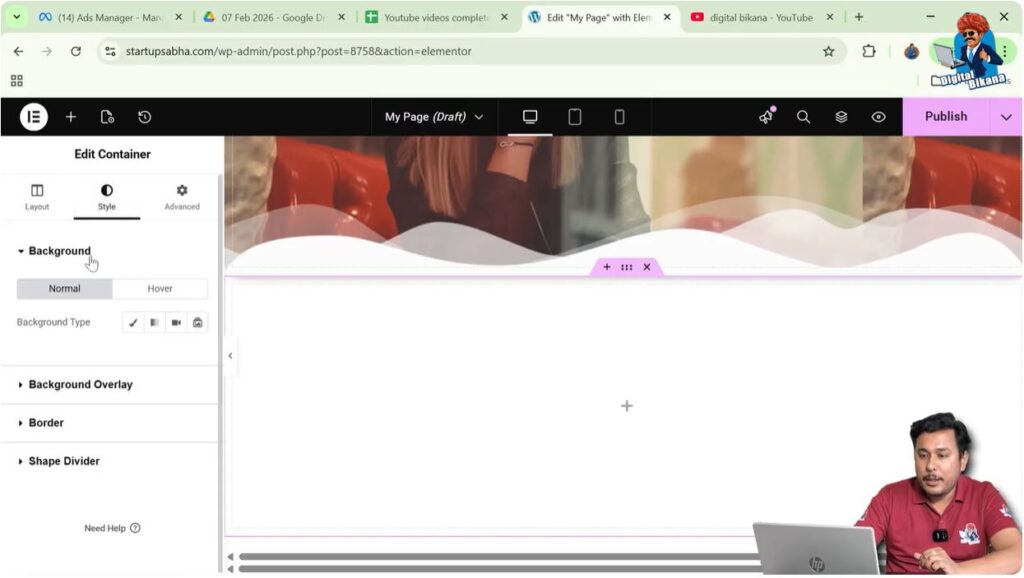Select the Slideshow background type
The width and height of the screenshot is (1024, 578).
coord(197,322)
